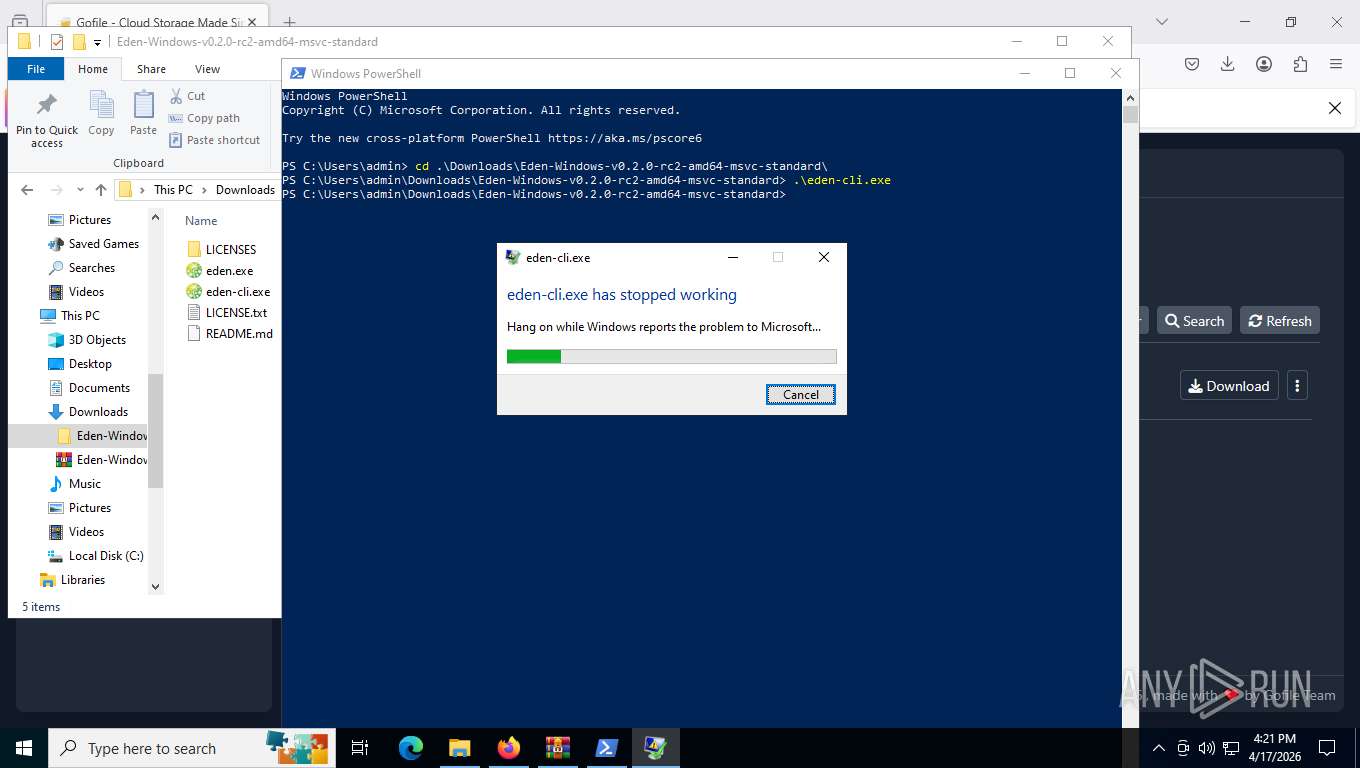1360x768 pixels.
Task: Click the PowerShell vertical scrollbar
Action: tap(1130, 406)
